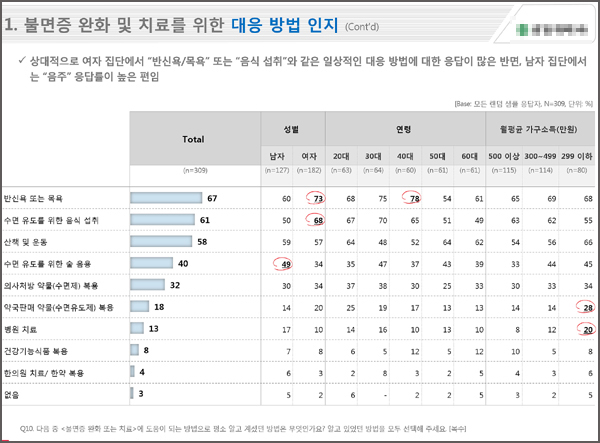
Task: Select the 연령 column group header
Action: [405, 129]
